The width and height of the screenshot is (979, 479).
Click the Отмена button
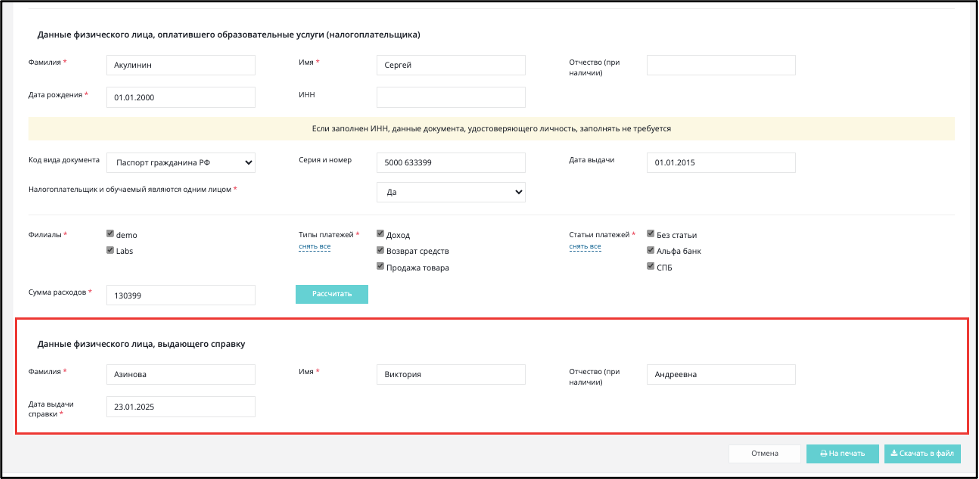764,454
